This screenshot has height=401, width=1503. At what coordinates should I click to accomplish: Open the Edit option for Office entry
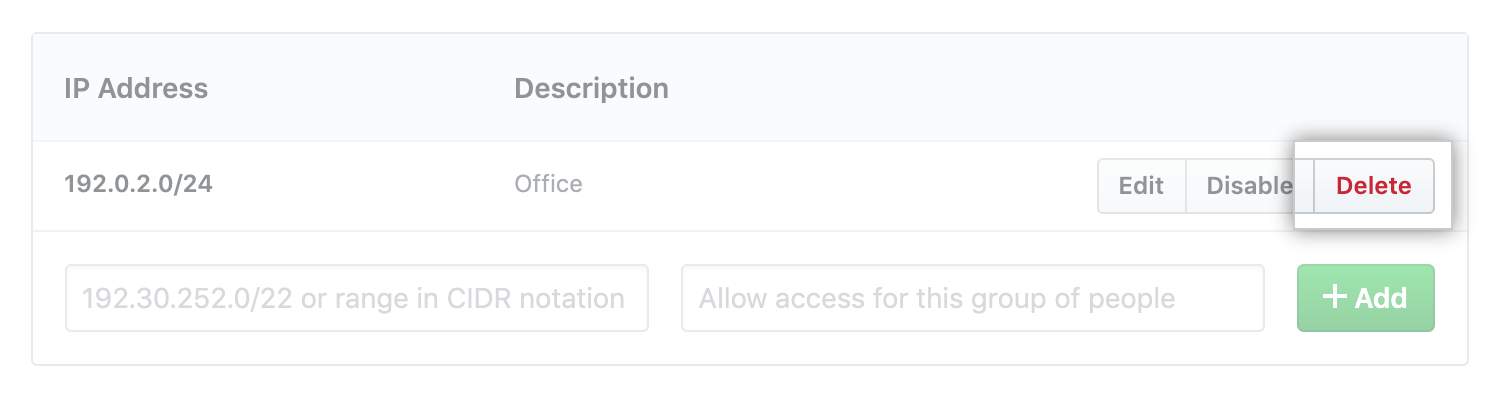1141,186
